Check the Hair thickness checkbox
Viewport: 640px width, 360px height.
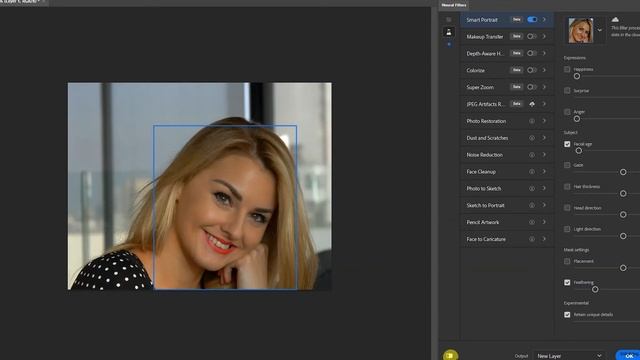coord(567,187)
